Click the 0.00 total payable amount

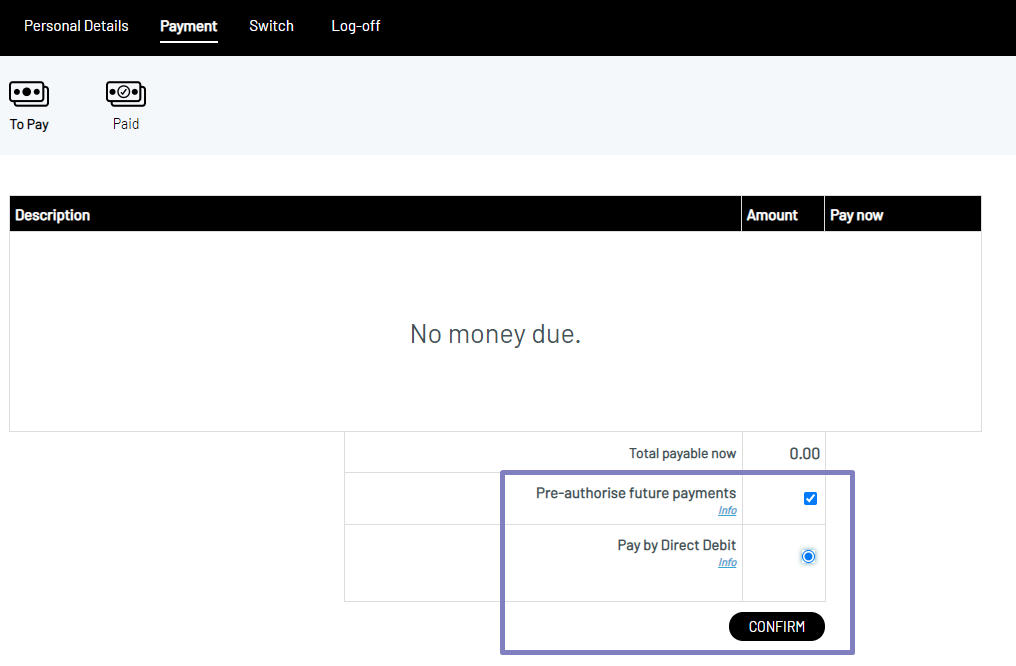(x=804, y=454)
